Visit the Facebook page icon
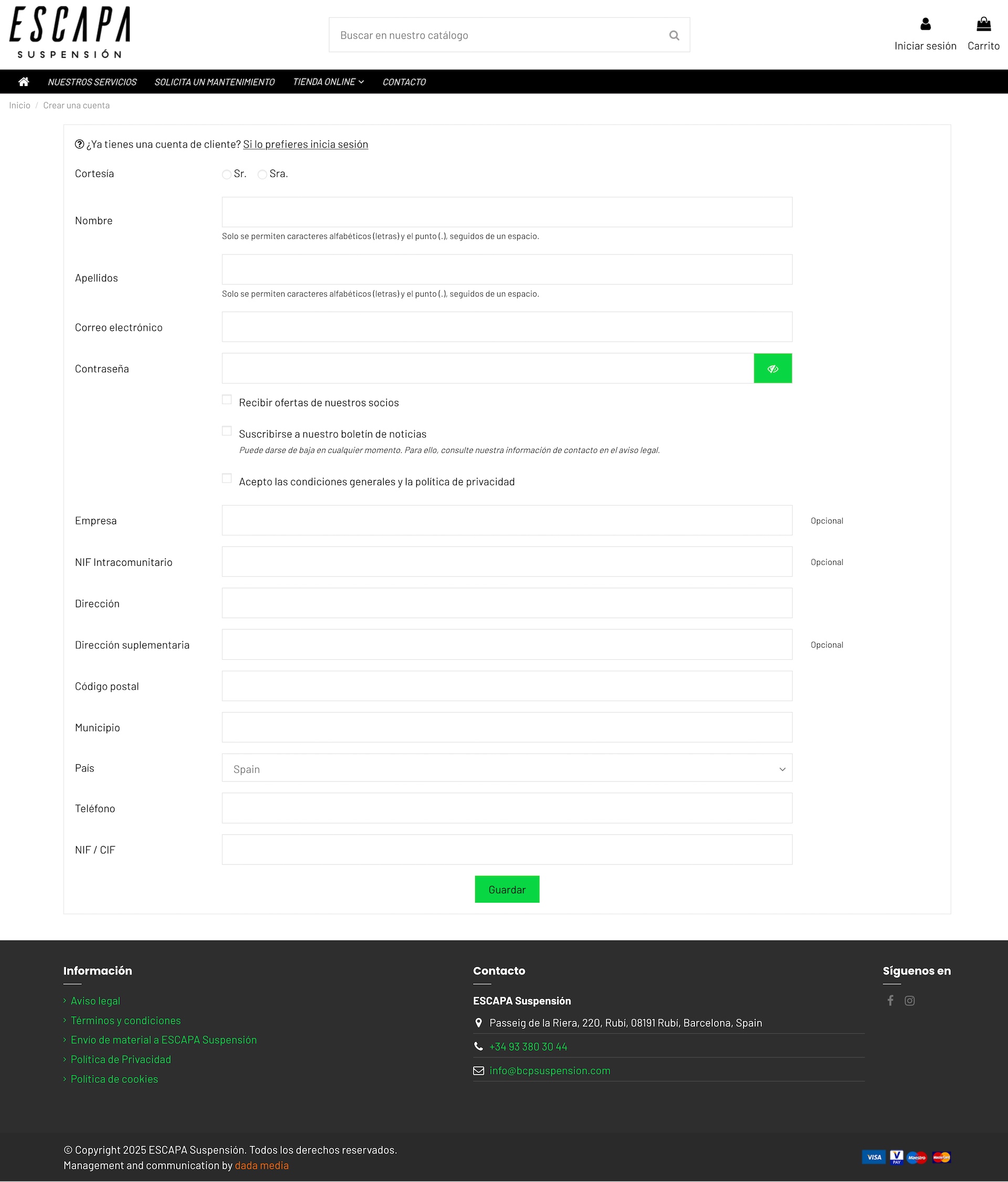Viewport: 1008px width, 1182px height. point(890,1000)
